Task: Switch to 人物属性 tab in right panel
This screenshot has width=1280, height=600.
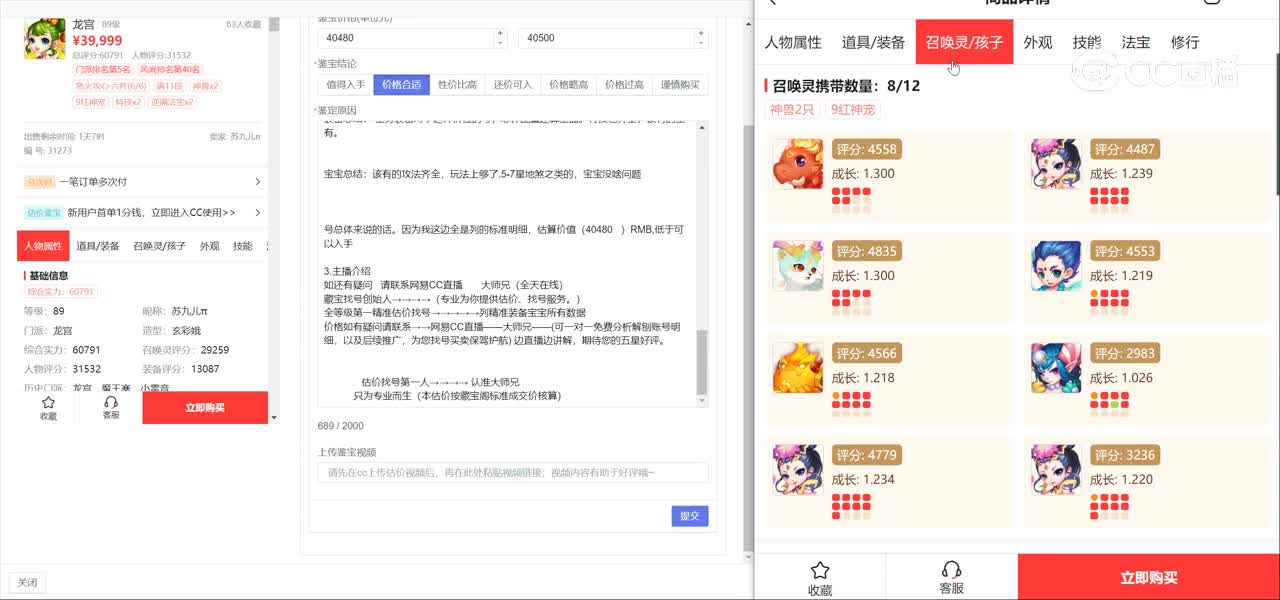Action: pyautogui.click(x=793, y=42)
